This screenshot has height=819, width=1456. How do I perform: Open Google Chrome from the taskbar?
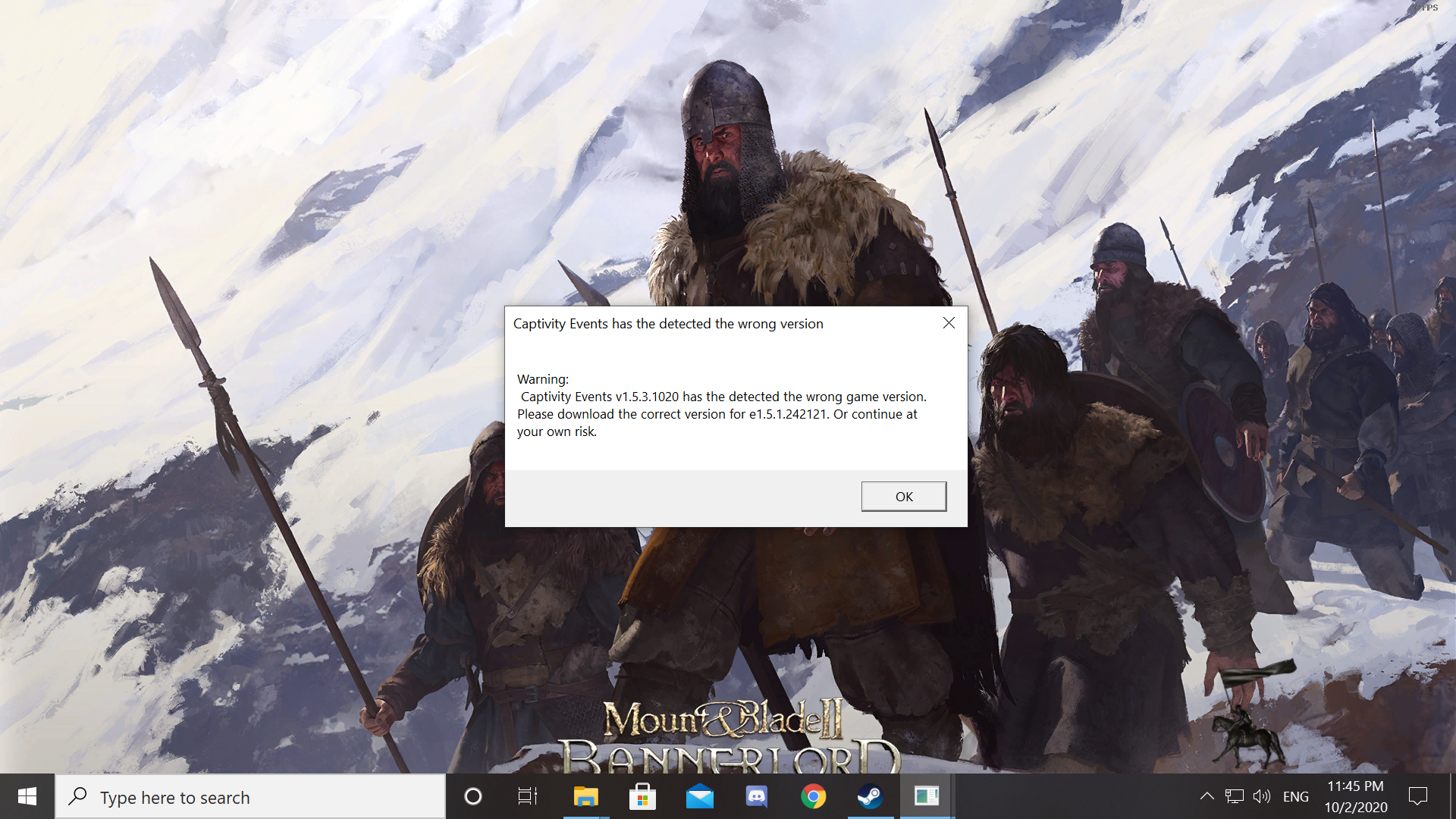pyautogui.click(x=813, y=796)
